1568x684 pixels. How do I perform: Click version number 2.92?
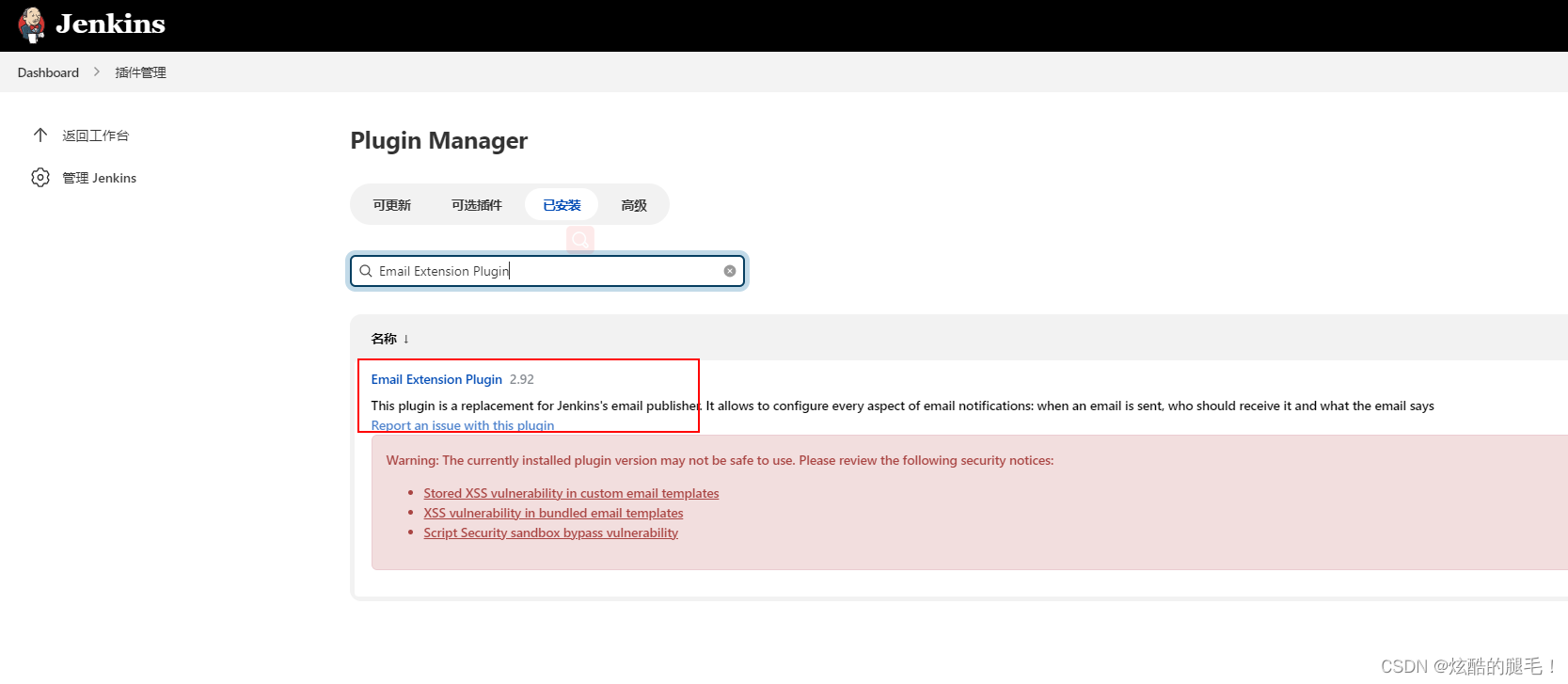point(522,379)
